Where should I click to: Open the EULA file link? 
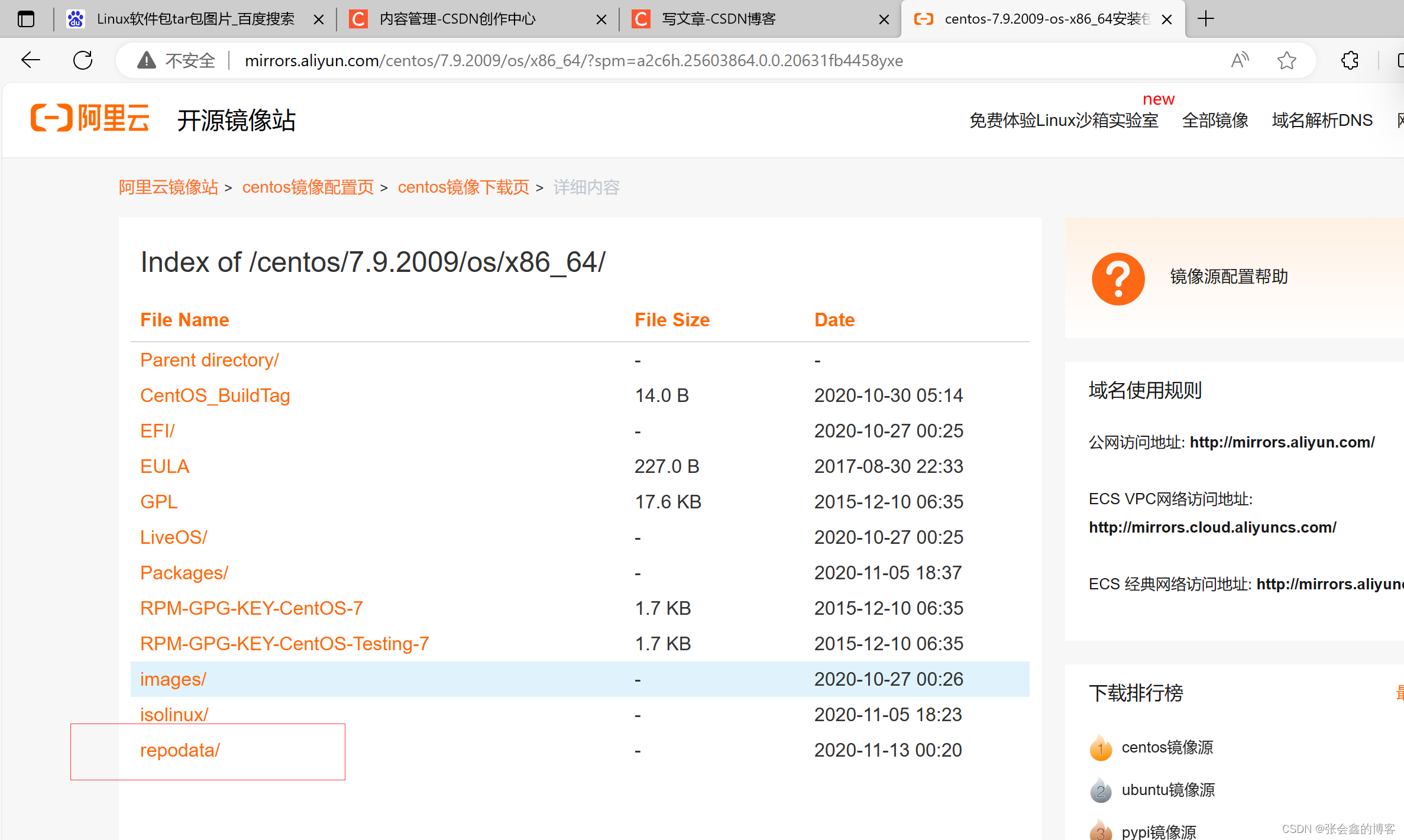[x=164, y=466]
